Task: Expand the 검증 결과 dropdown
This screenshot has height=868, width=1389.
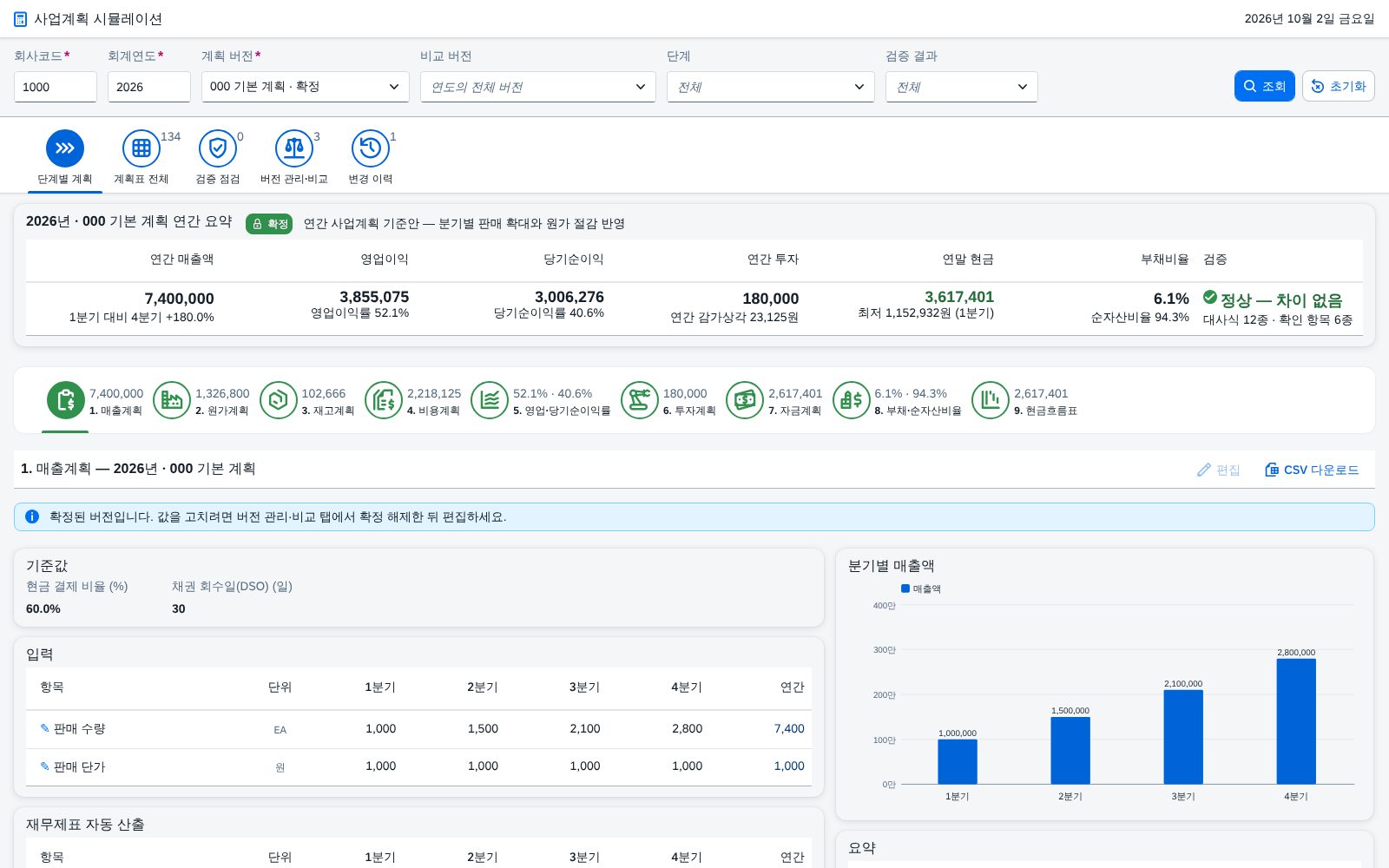Action: 962,87
